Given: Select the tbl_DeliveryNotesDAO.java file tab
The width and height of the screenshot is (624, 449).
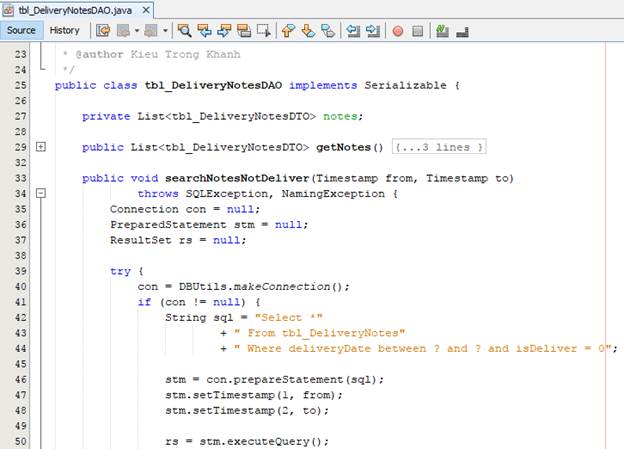Looking at the screenshot, I should [75, 10].
